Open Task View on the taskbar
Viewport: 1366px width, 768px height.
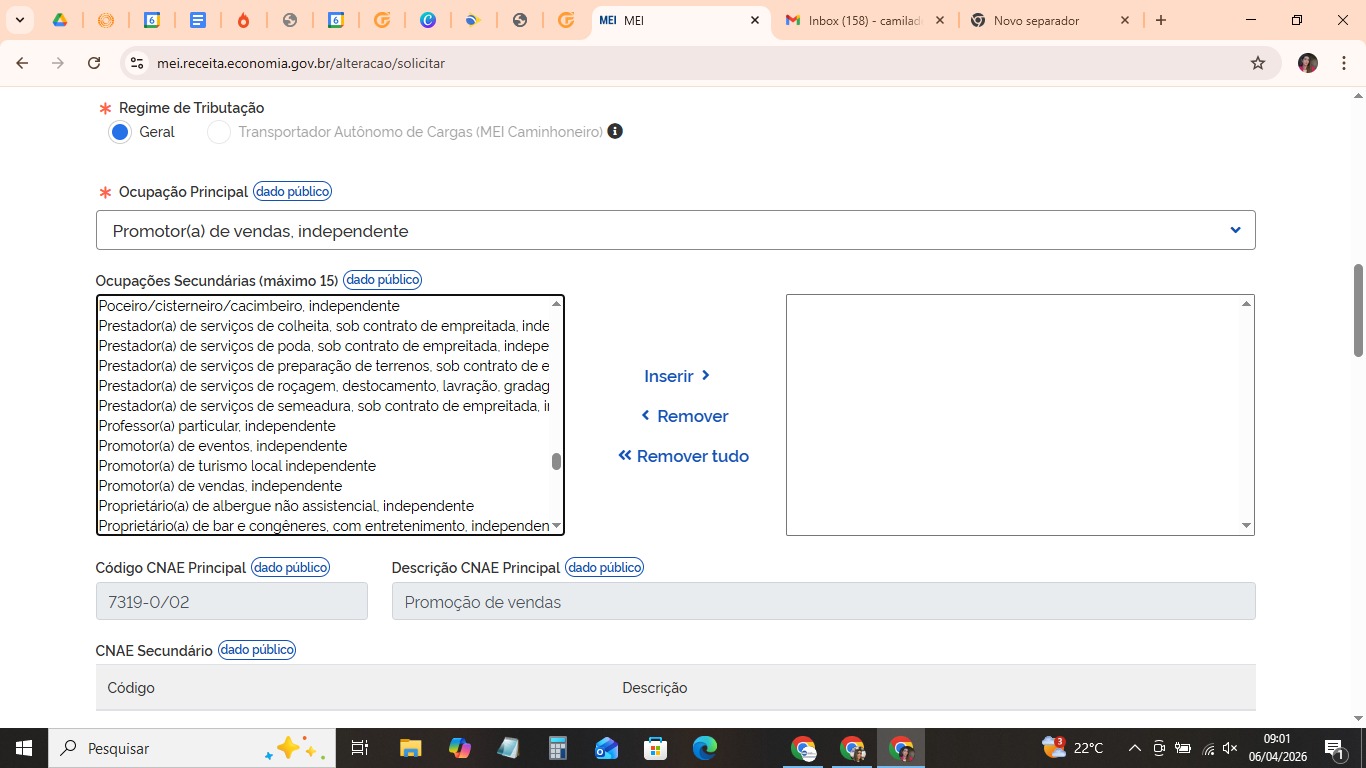[x=360, y=748]
